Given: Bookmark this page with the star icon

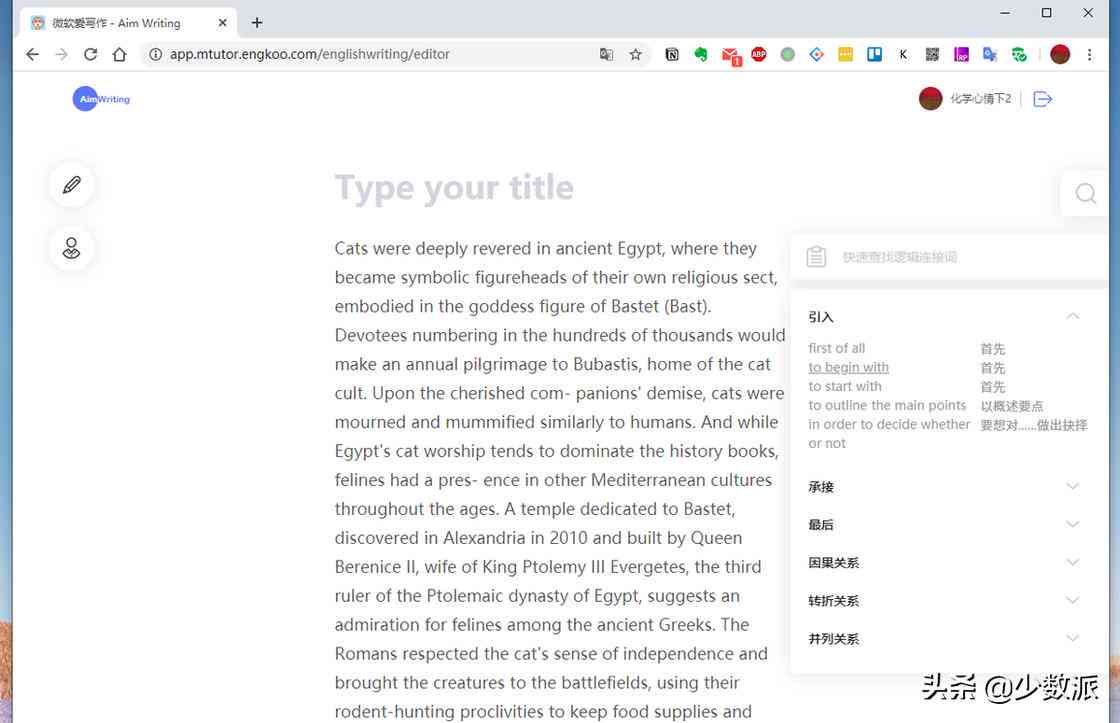Looking at the screenshot, I should [x=635, y=54].
